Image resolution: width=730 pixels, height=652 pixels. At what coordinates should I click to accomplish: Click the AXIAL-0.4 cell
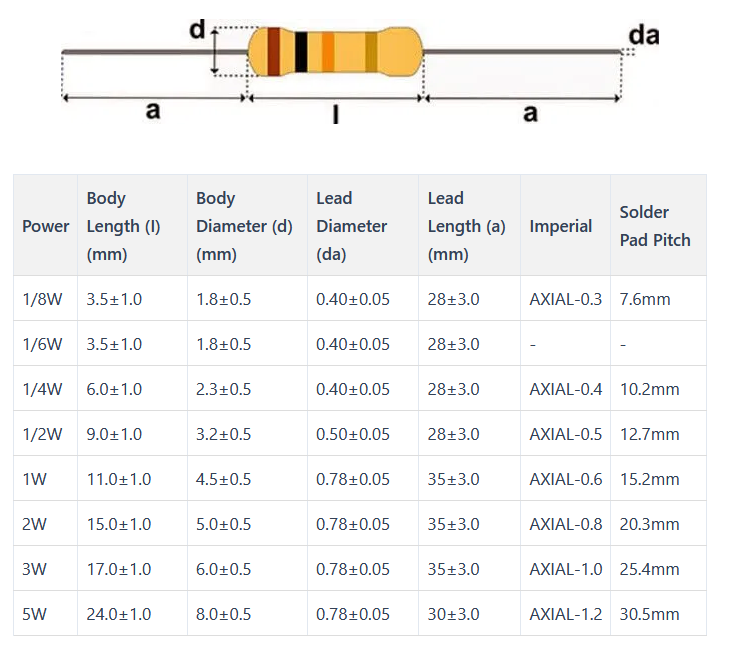click(x=566, y=389)
